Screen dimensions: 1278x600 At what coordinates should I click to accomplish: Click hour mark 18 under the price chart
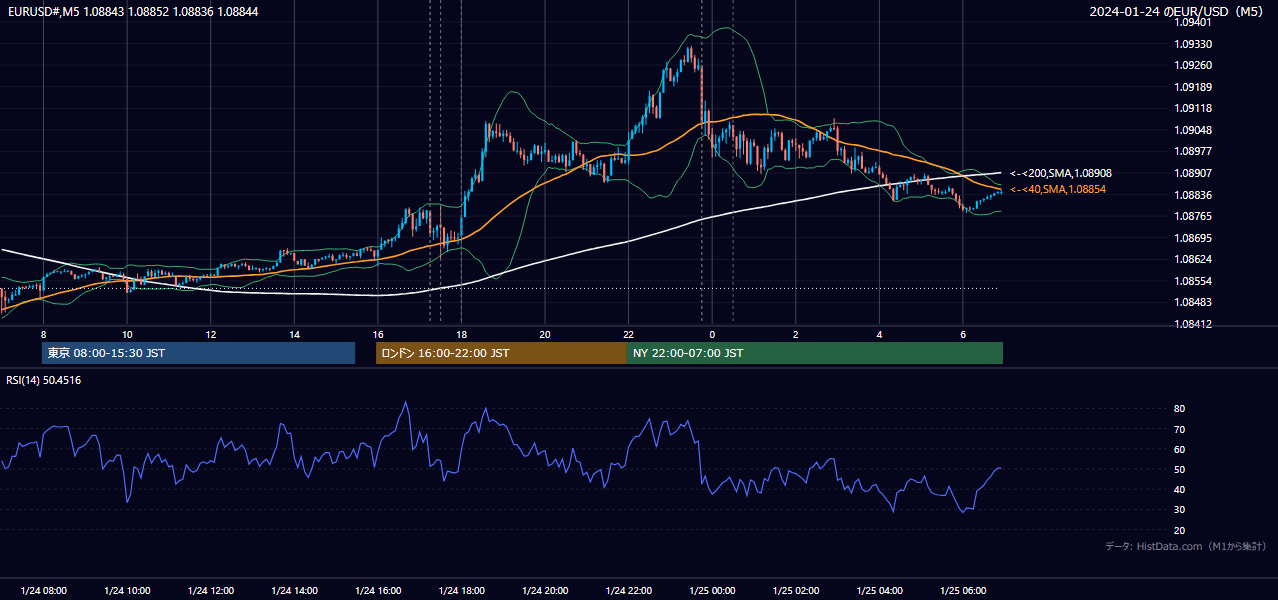[461, 334]
